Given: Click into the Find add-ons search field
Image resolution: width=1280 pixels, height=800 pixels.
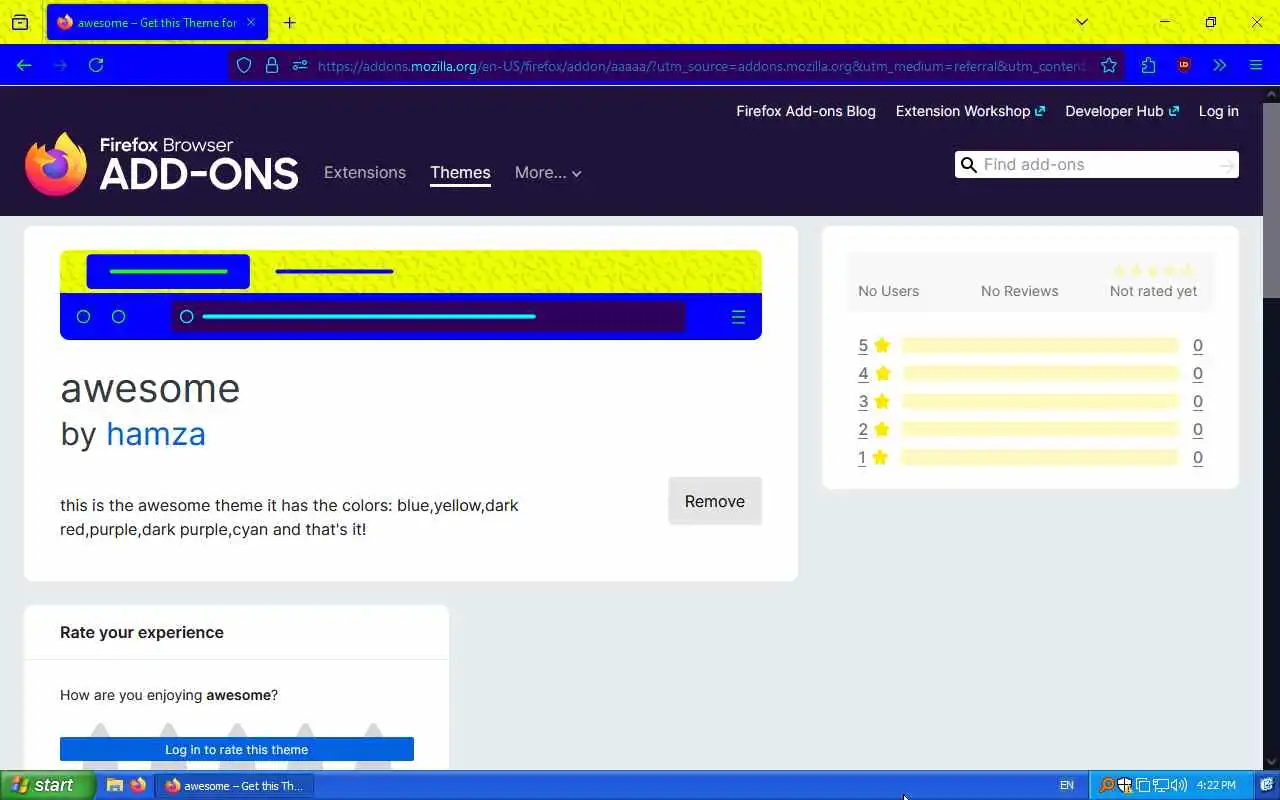Looking at the screenshot, I should click(1097, 165).
